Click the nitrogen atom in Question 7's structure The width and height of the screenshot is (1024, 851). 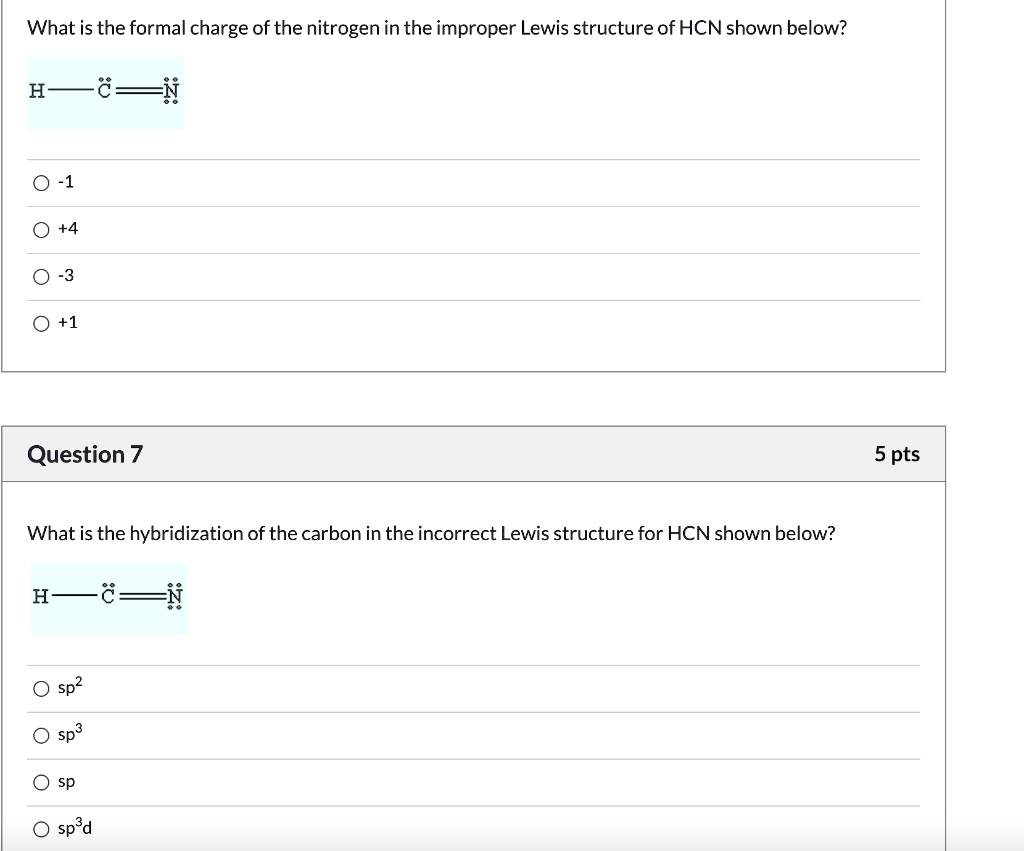[173, 597]
